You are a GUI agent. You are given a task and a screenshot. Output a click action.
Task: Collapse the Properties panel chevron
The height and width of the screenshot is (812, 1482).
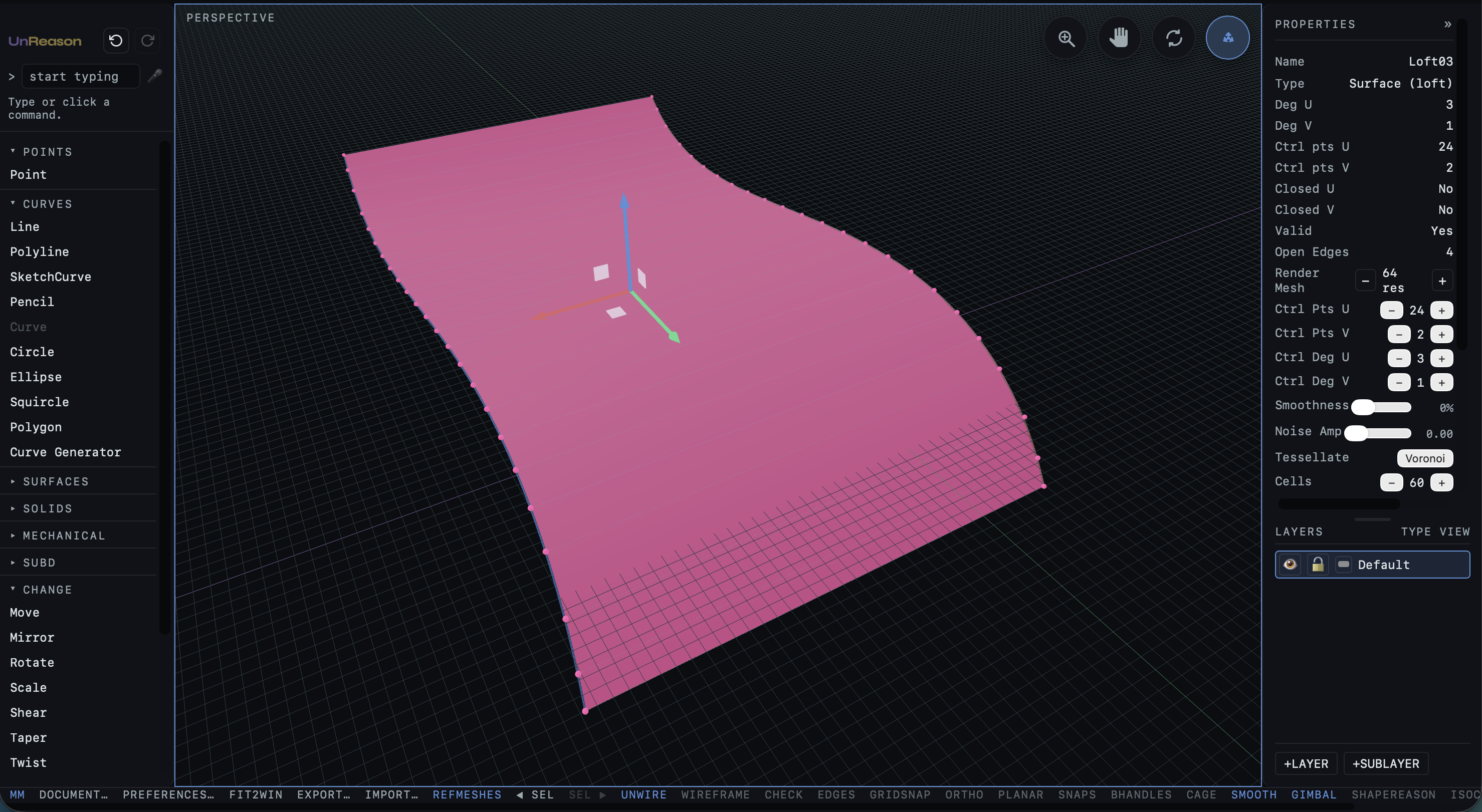click(1447, 24)
